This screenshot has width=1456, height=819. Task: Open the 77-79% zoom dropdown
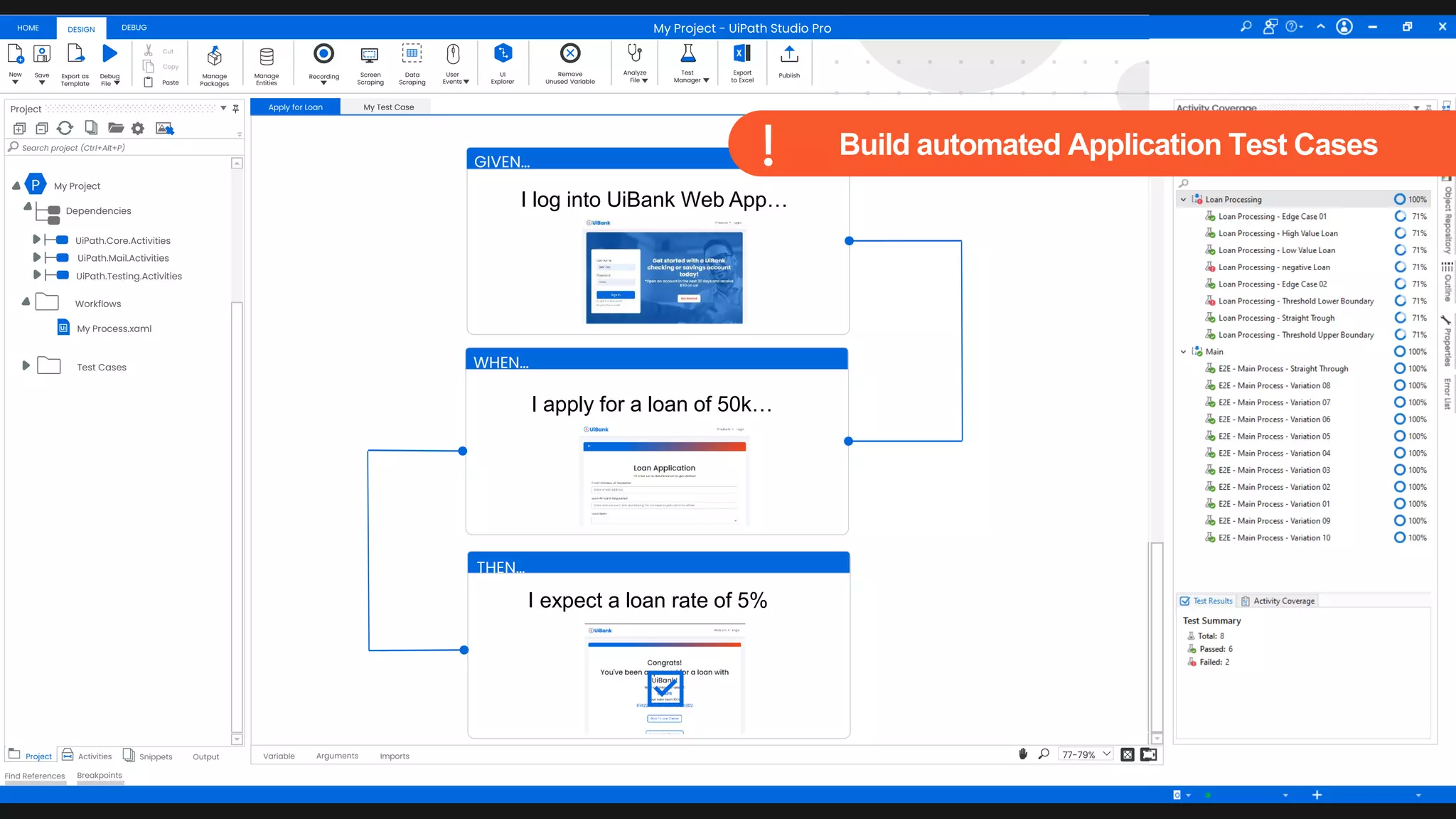click(1106, 754)
